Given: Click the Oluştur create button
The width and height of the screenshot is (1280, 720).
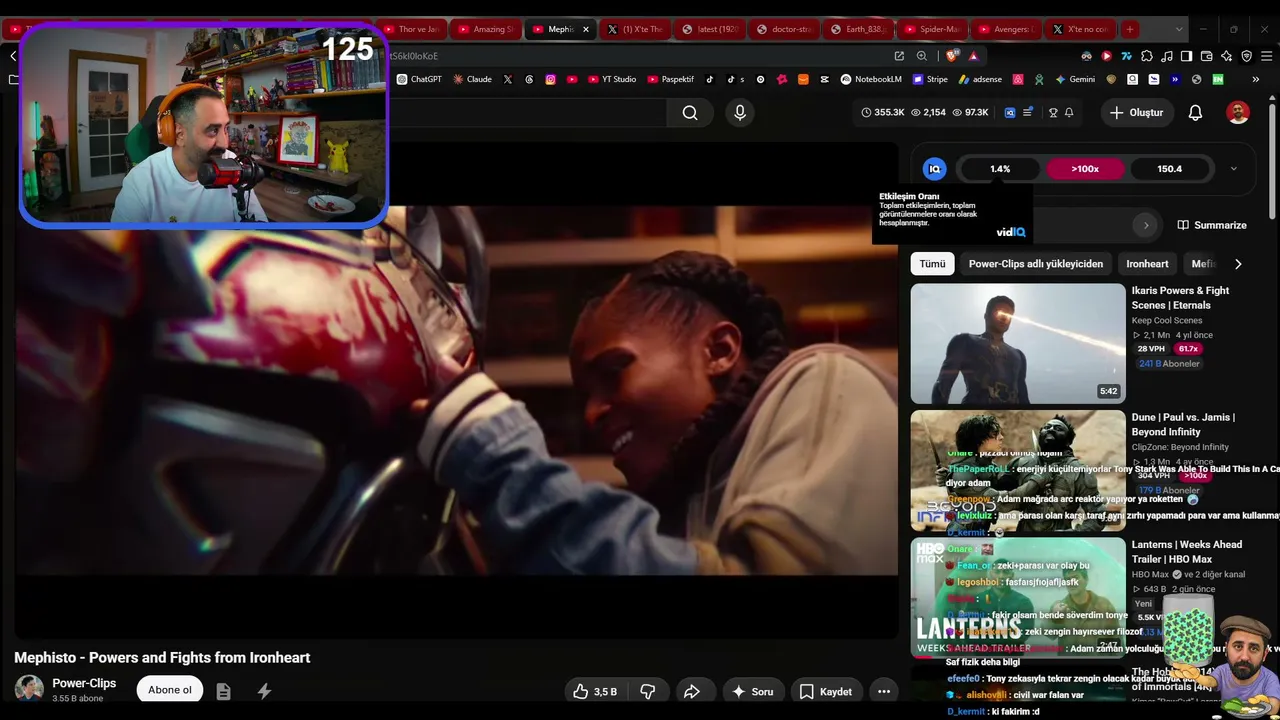Looking at the screenshot, I should 1136,113.
